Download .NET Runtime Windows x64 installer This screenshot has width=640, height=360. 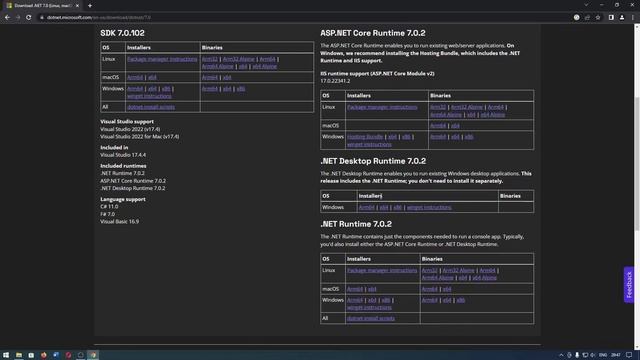coord(372,300)
